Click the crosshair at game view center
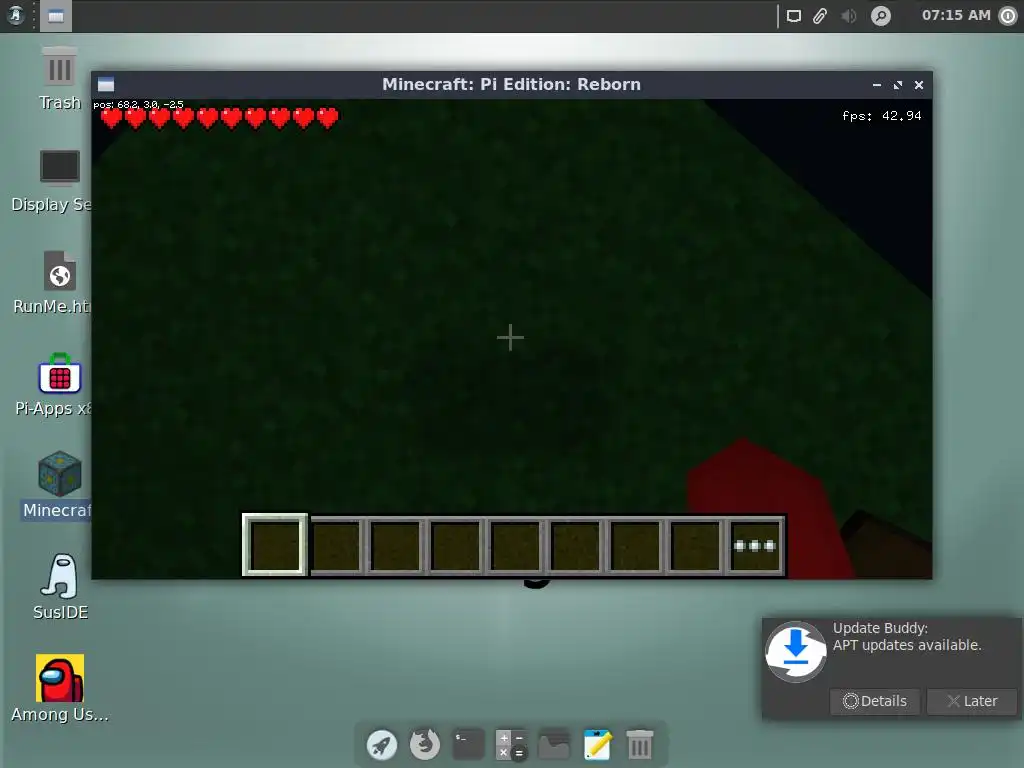Viewport: 1024px width, 768px height. coord(510,338)
